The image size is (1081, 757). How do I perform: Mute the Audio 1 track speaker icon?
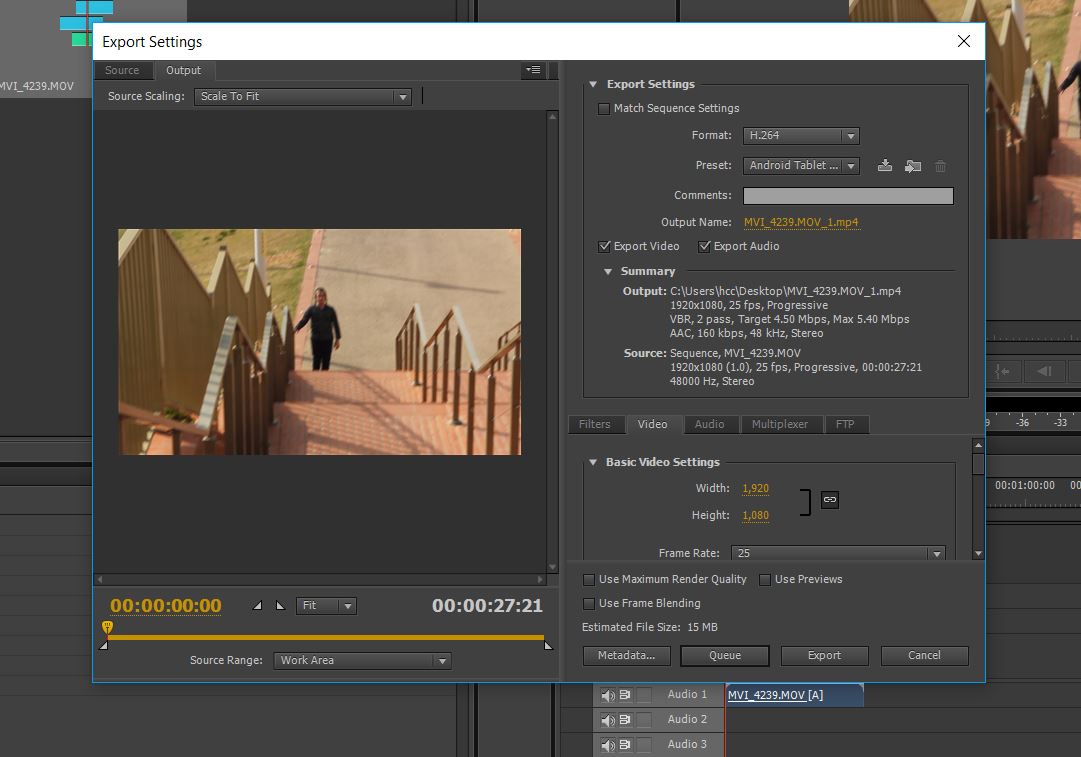(608, 695)
